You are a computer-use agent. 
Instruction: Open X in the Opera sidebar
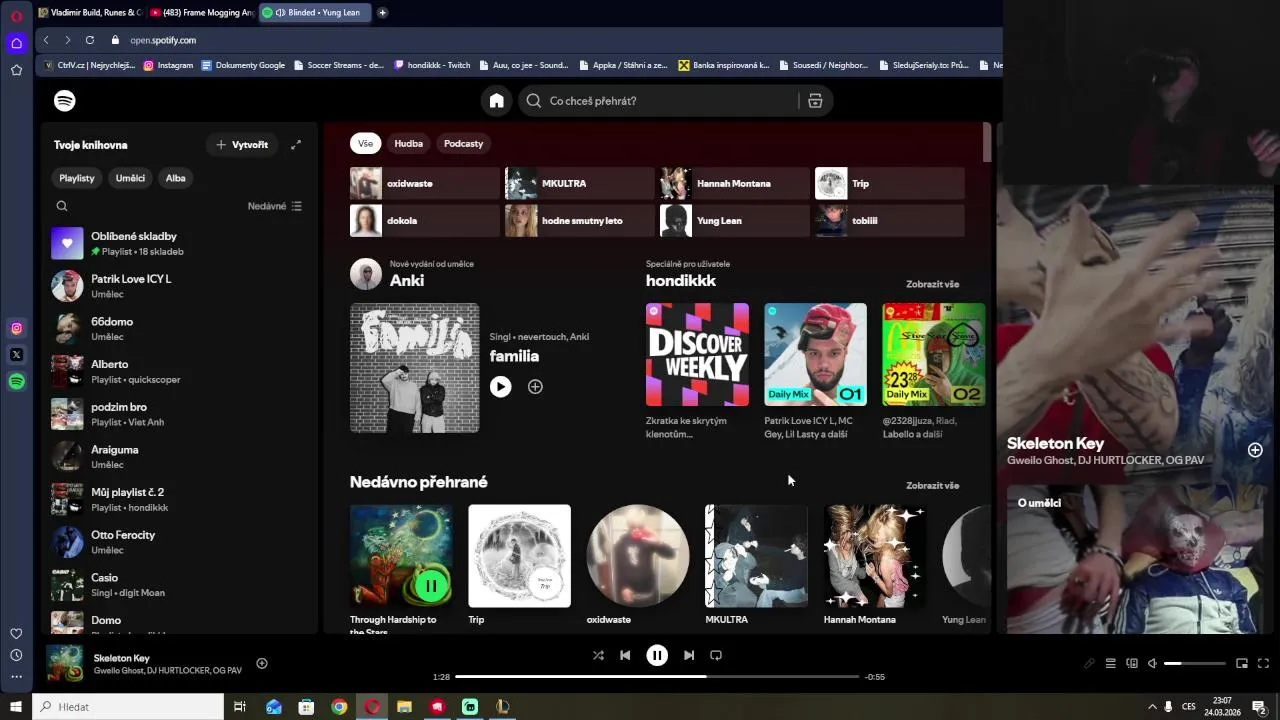pos(16,355)
